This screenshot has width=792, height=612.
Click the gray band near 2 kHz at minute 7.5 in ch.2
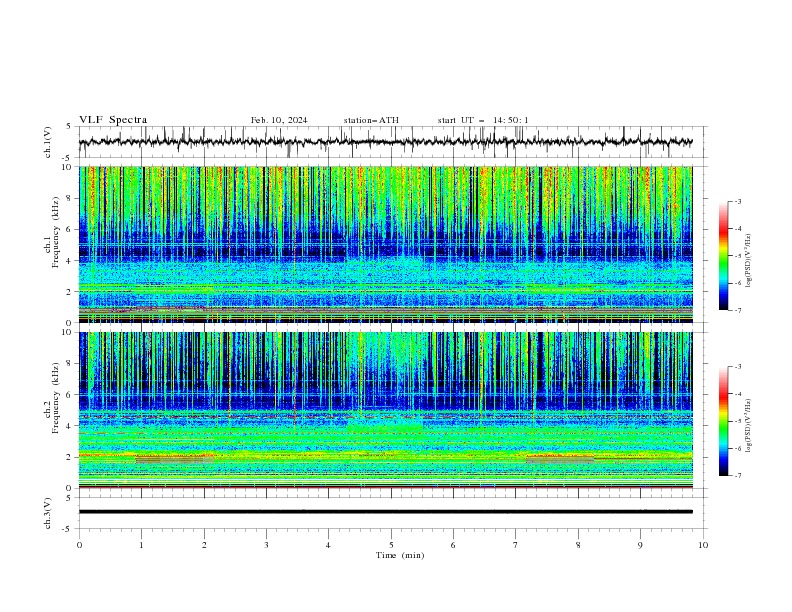pos(560,459)
